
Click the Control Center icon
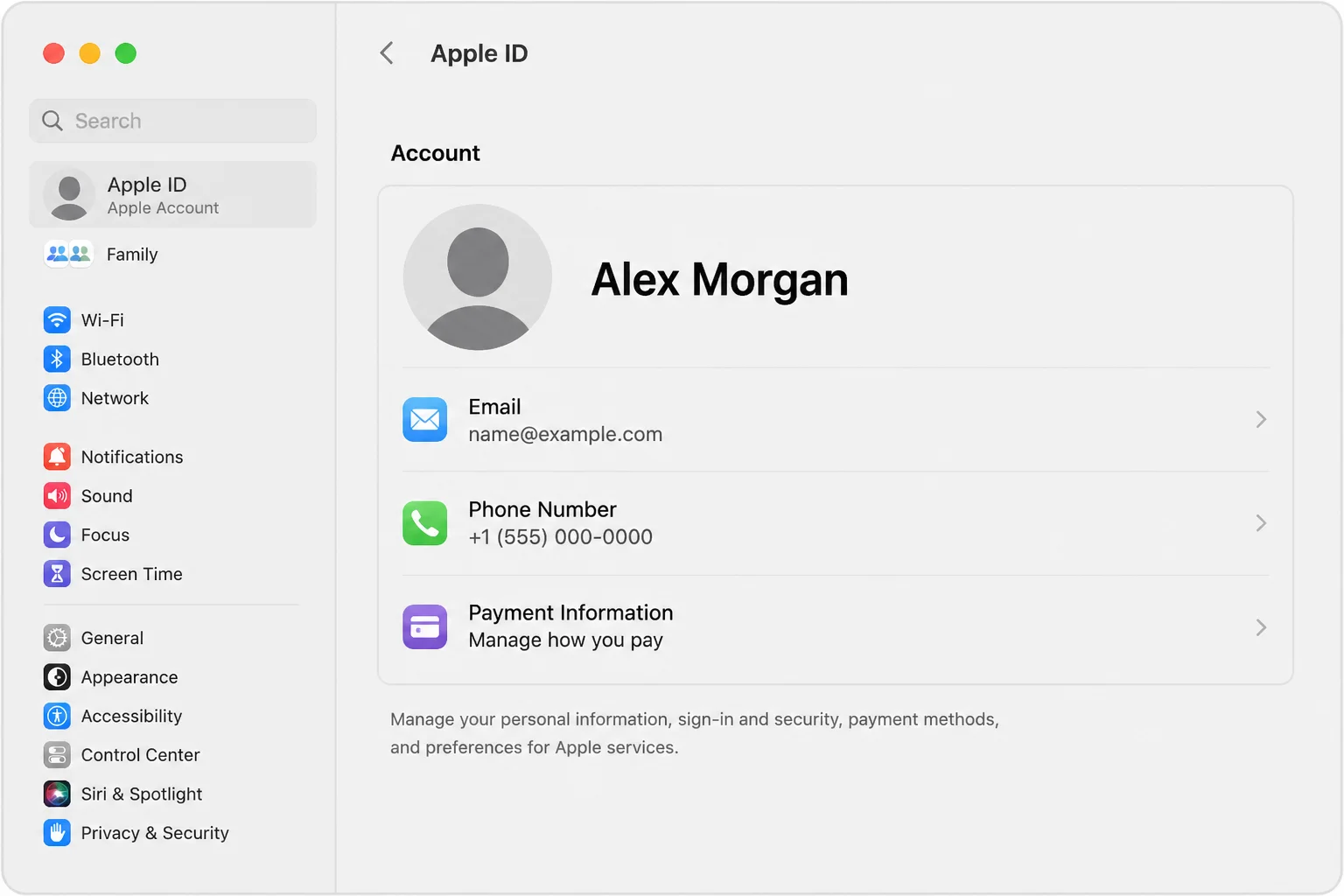point(57,755)
